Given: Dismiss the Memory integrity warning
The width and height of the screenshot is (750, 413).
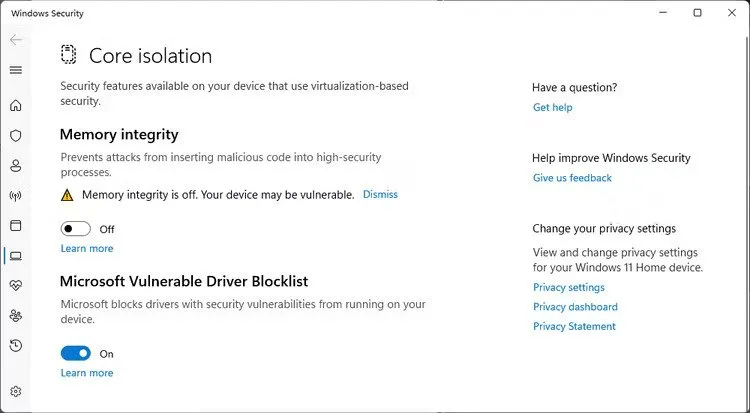Looking at the screenshot, I should click(380, 194).
